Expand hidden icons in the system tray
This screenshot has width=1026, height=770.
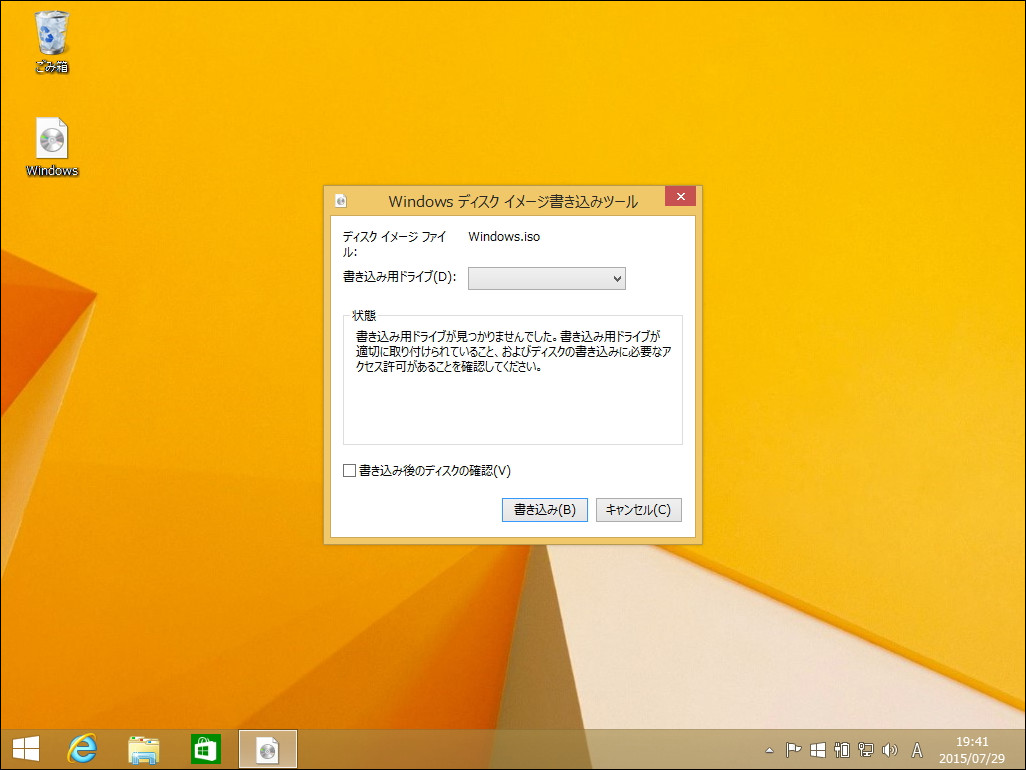(x=770, y=749)
